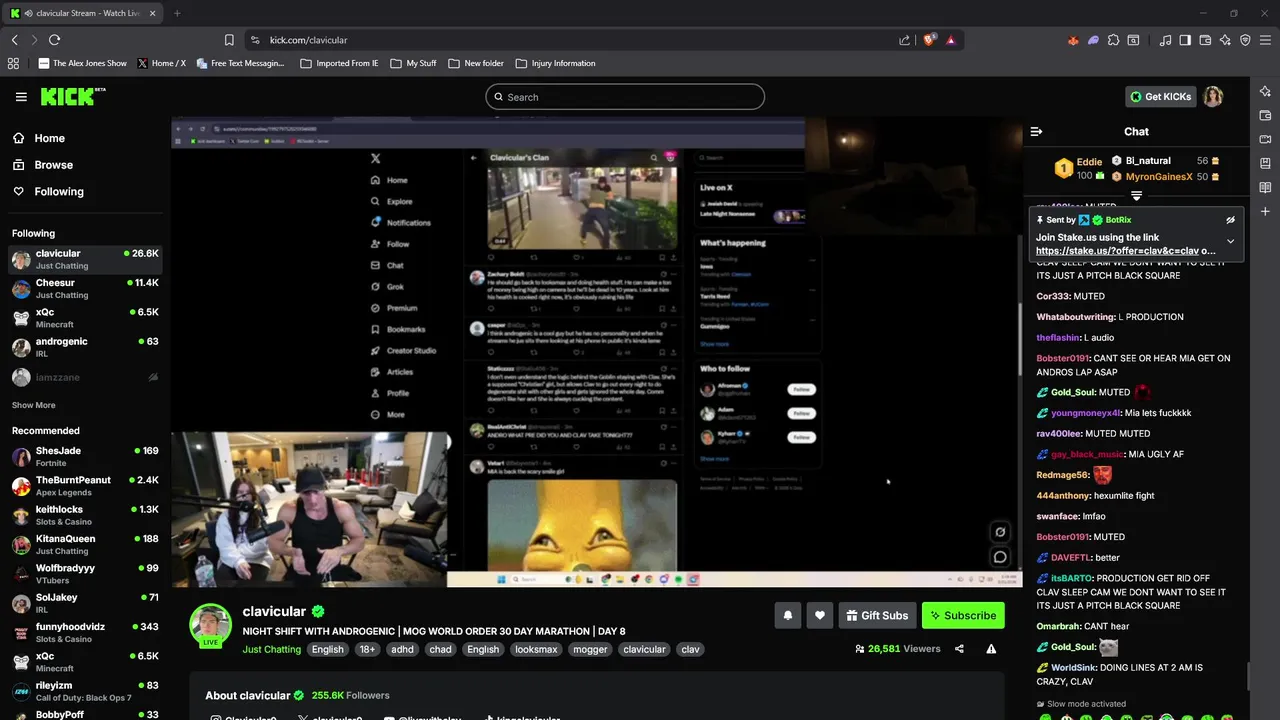Click the Get KICKs button
1280x720 pixels.
pos(1160,97)
